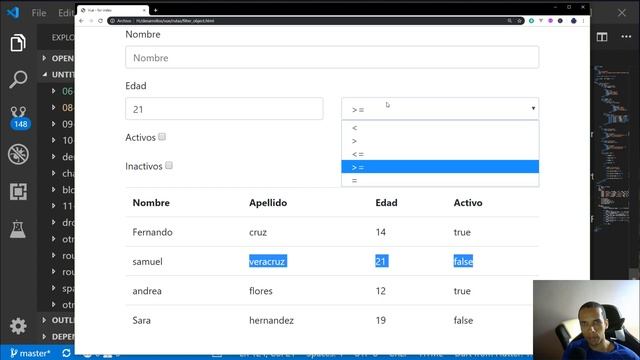The image size is (640, 360).
Task: Click age 19 in Sara row
Action: coord(380,320)
